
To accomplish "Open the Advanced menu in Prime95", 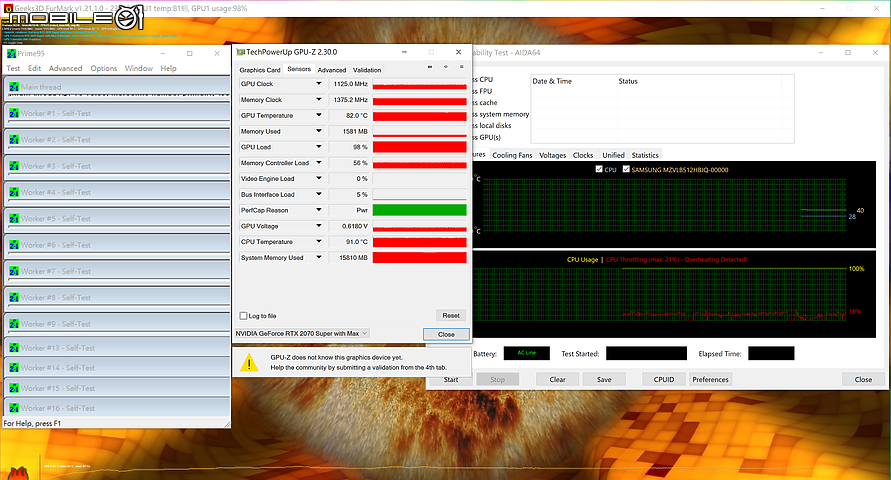I will coord(65,68).
